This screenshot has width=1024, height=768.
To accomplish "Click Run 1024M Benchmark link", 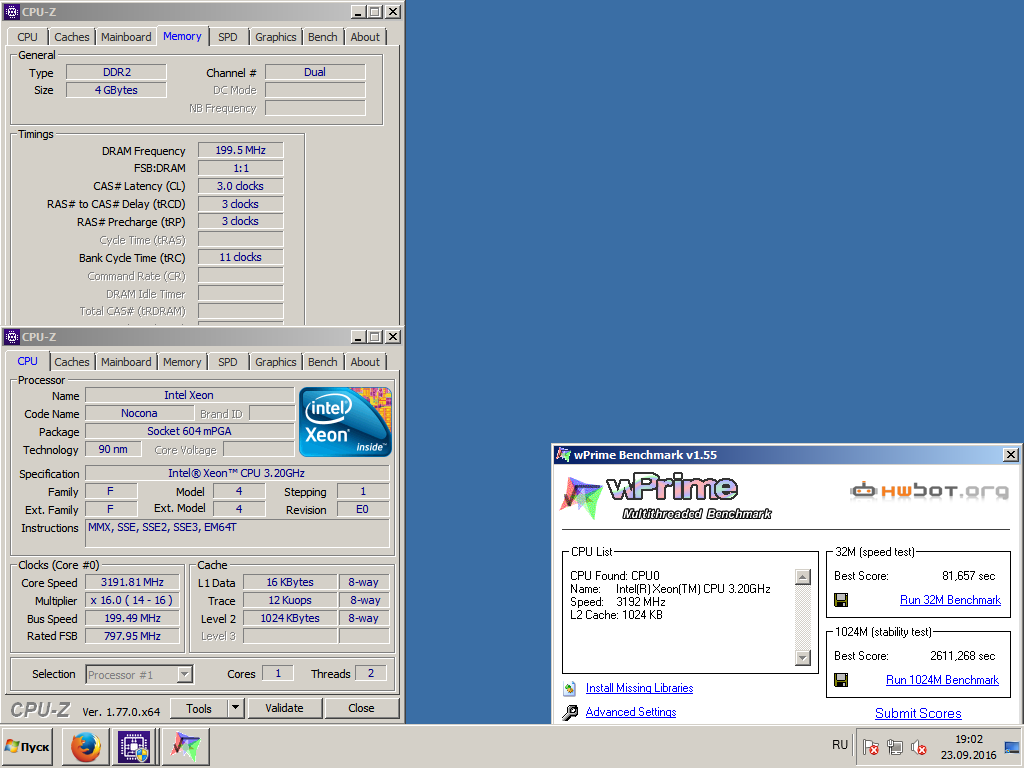I will point(942,680).
